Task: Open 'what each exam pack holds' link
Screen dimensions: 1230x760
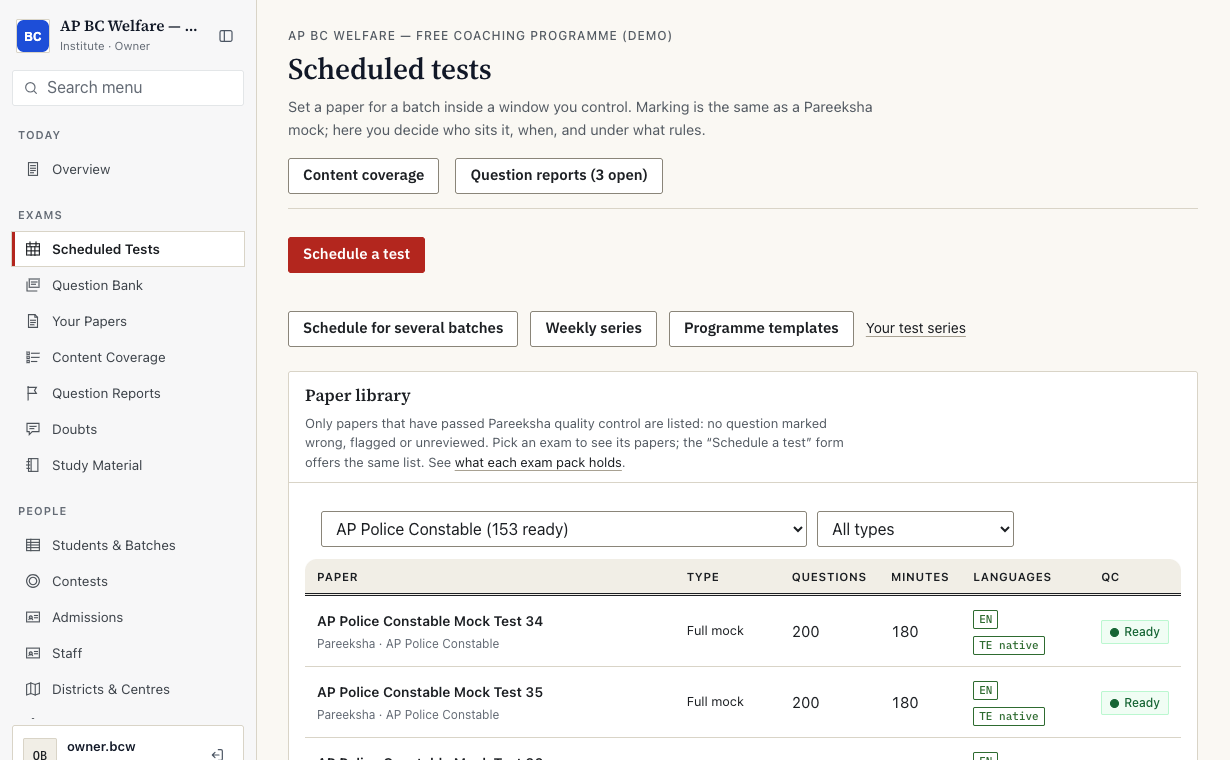Action: (x=538, y=463)
